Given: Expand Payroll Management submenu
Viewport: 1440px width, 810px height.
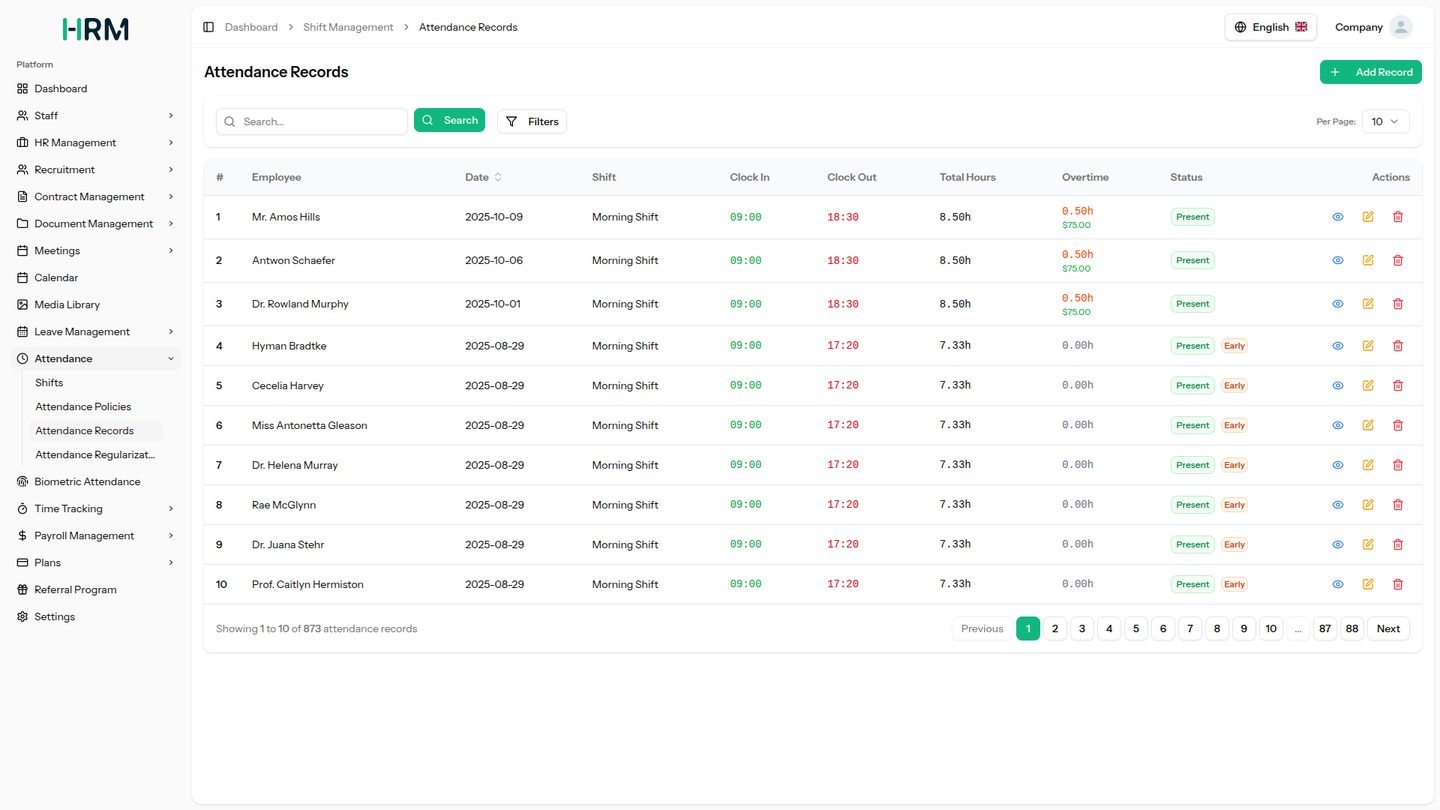Looking at the screenshot, I should pyautogui.click(x=96, y=536).
